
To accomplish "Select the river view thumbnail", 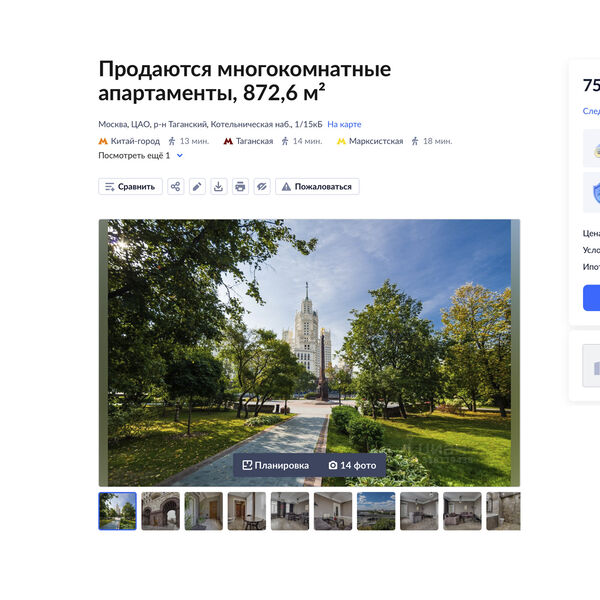I will (x=376, y=510).
